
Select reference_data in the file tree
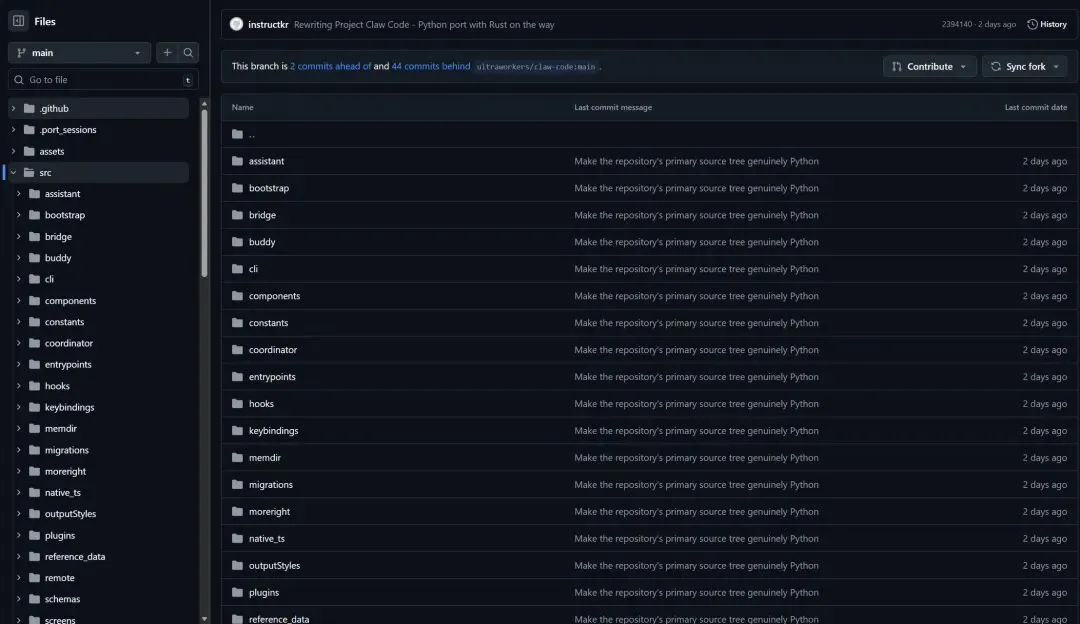[75, 557]
